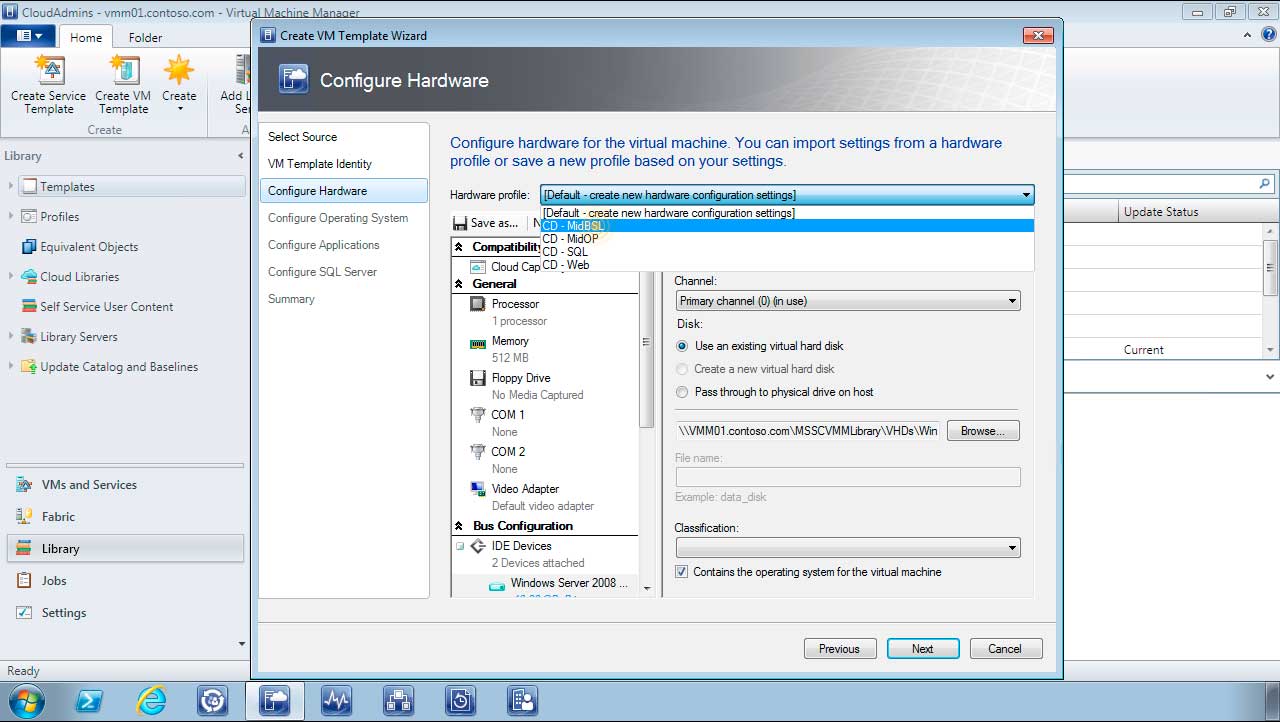Expand the Update Catalog and Baselines node
Screen dimensions: 1280x722
tap(11, 366)
